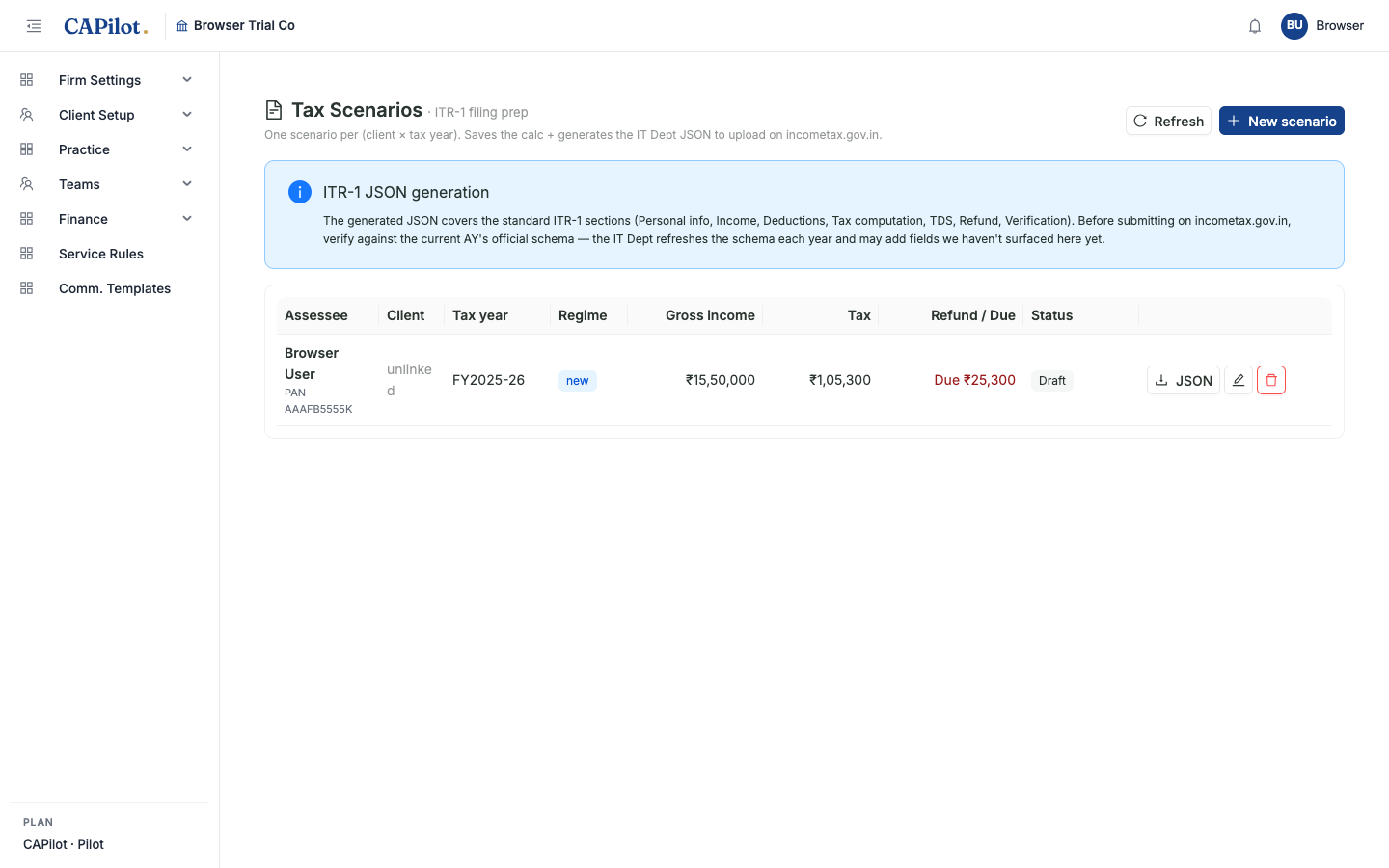Click the Teams people icon
1389x868 pixels.
pos(27,184)
